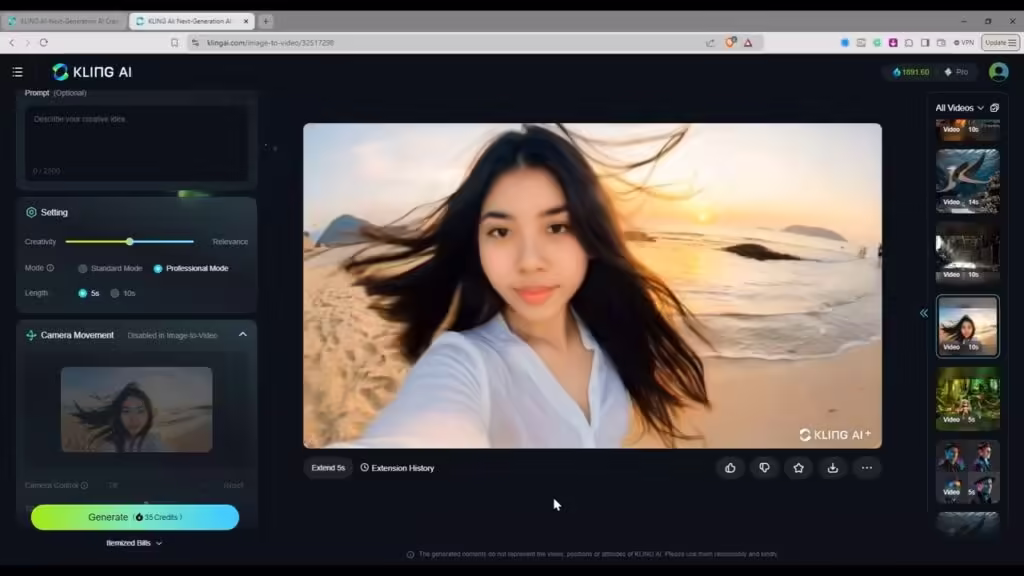1024x576 pixels.
Task: Click the main generated video preview
Action: pos(592,285)
